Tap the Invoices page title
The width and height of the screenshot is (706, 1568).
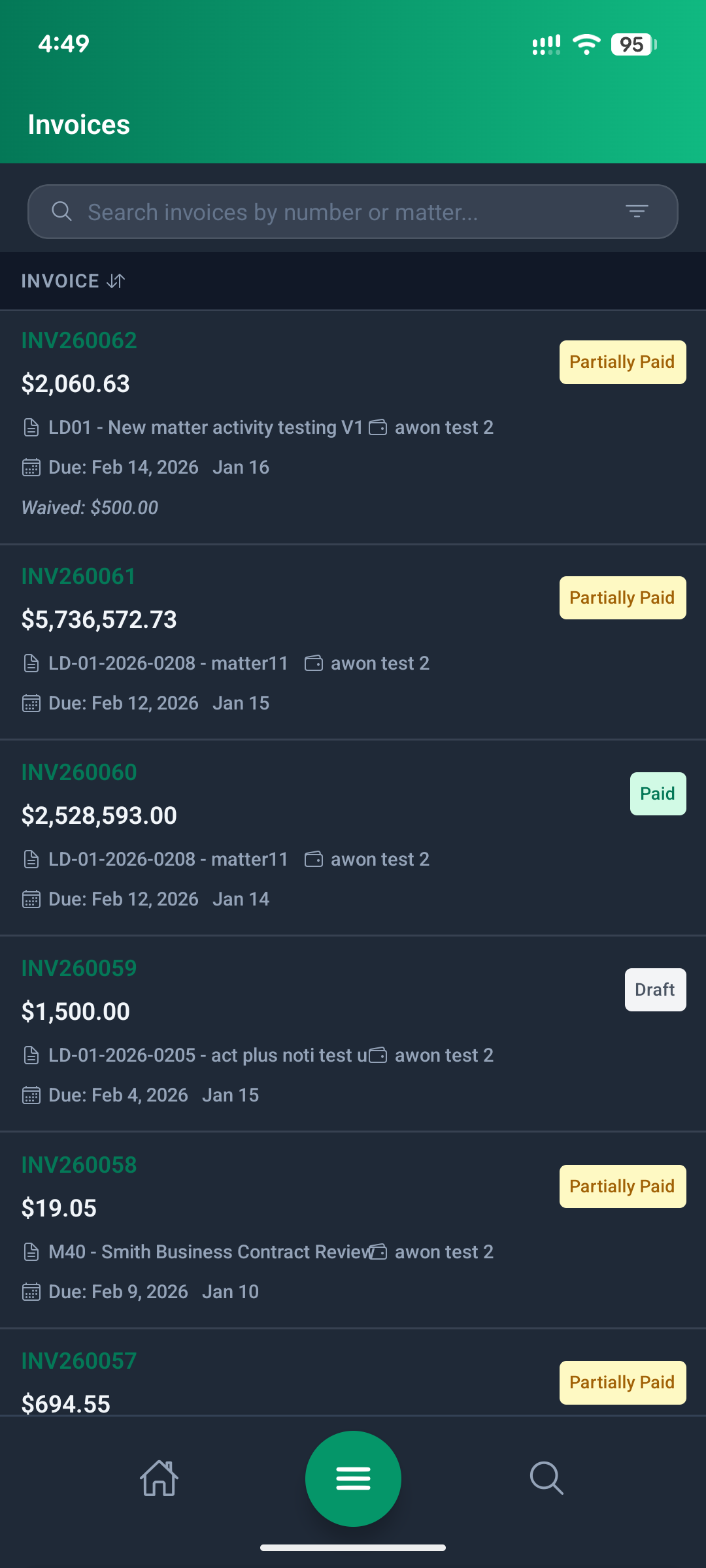(79, 125)
